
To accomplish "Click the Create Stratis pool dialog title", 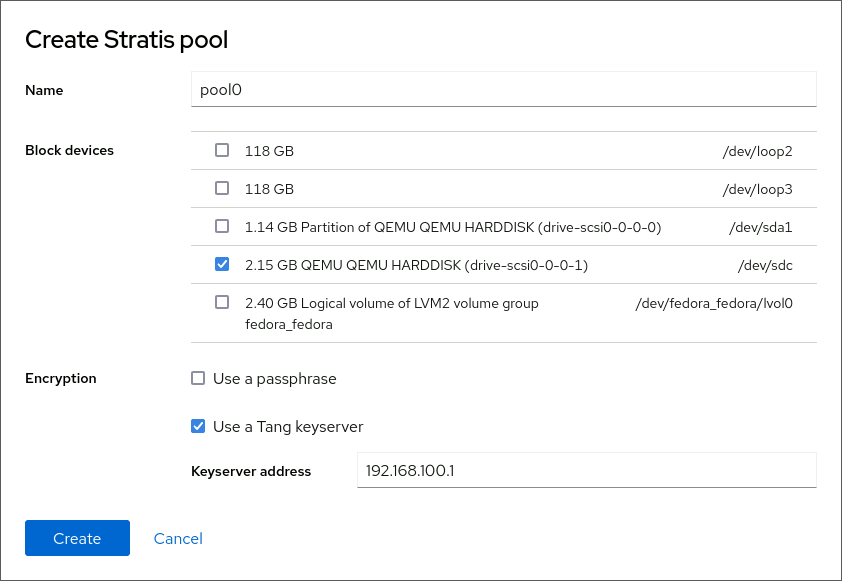I will [x=126, y=40].
